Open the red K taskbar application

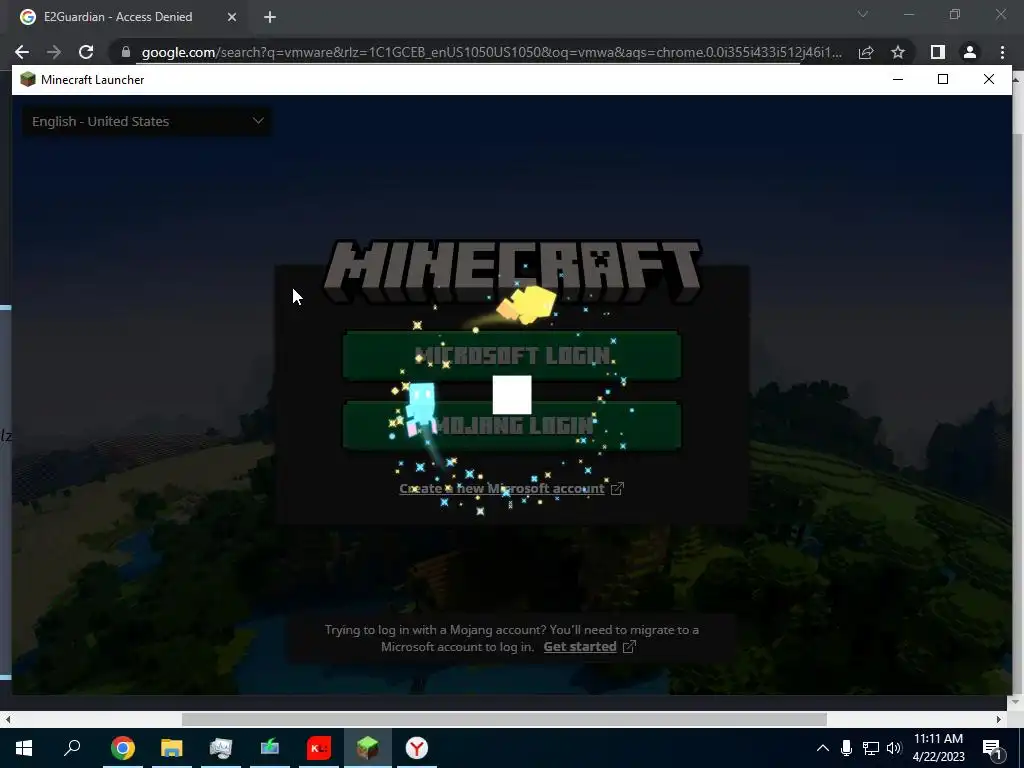tap(319, 748)
